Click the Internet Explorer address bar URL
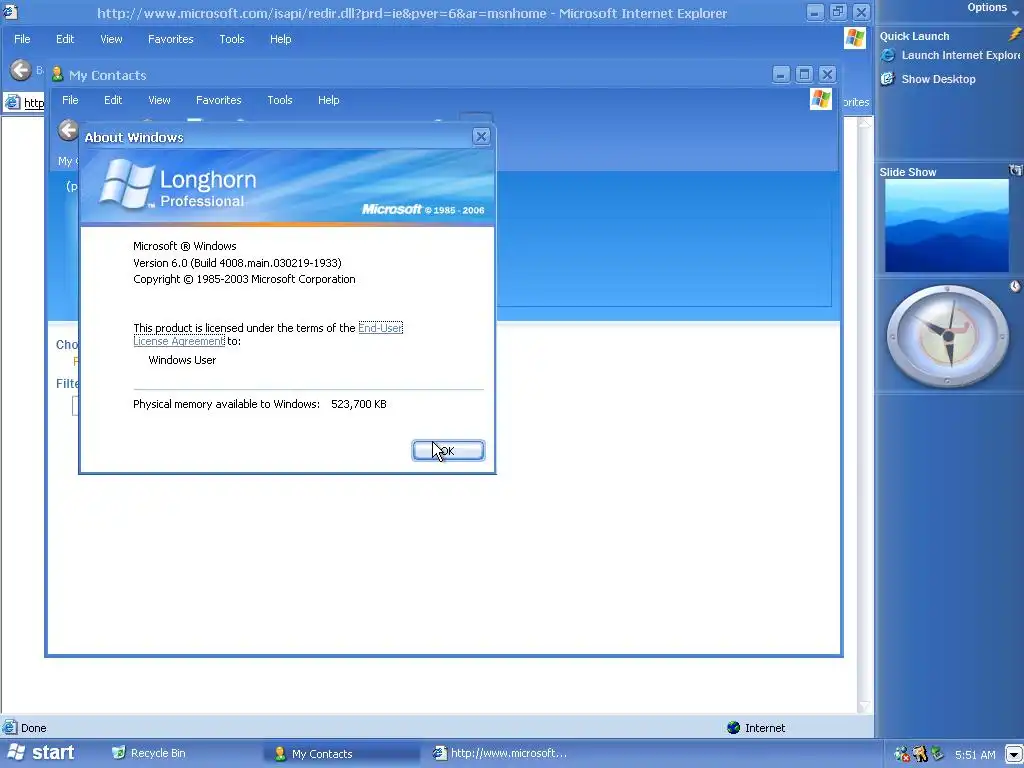1024x768 pixels. [x=34, y=103]
